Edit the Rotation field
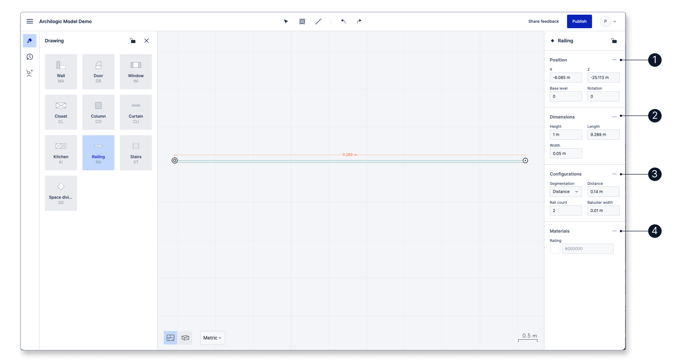Screen dimensions: 688x362 [x=603, y=96]
